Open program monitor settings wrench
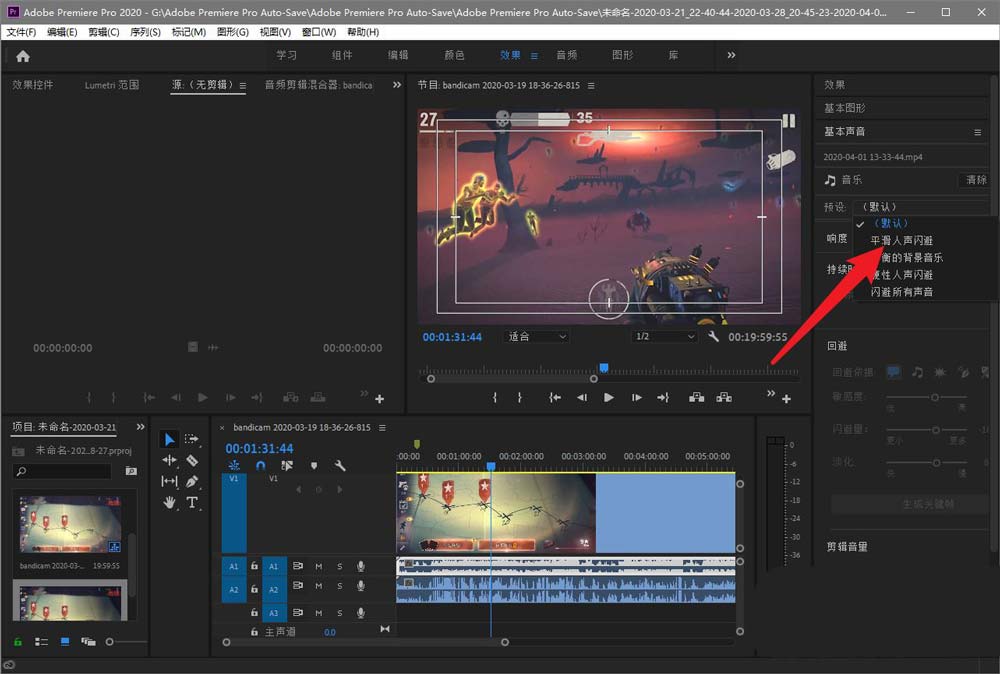Image resolution: width=1000 pixels, height=674 pixels. pyautogui.click(x=713, y=336)
